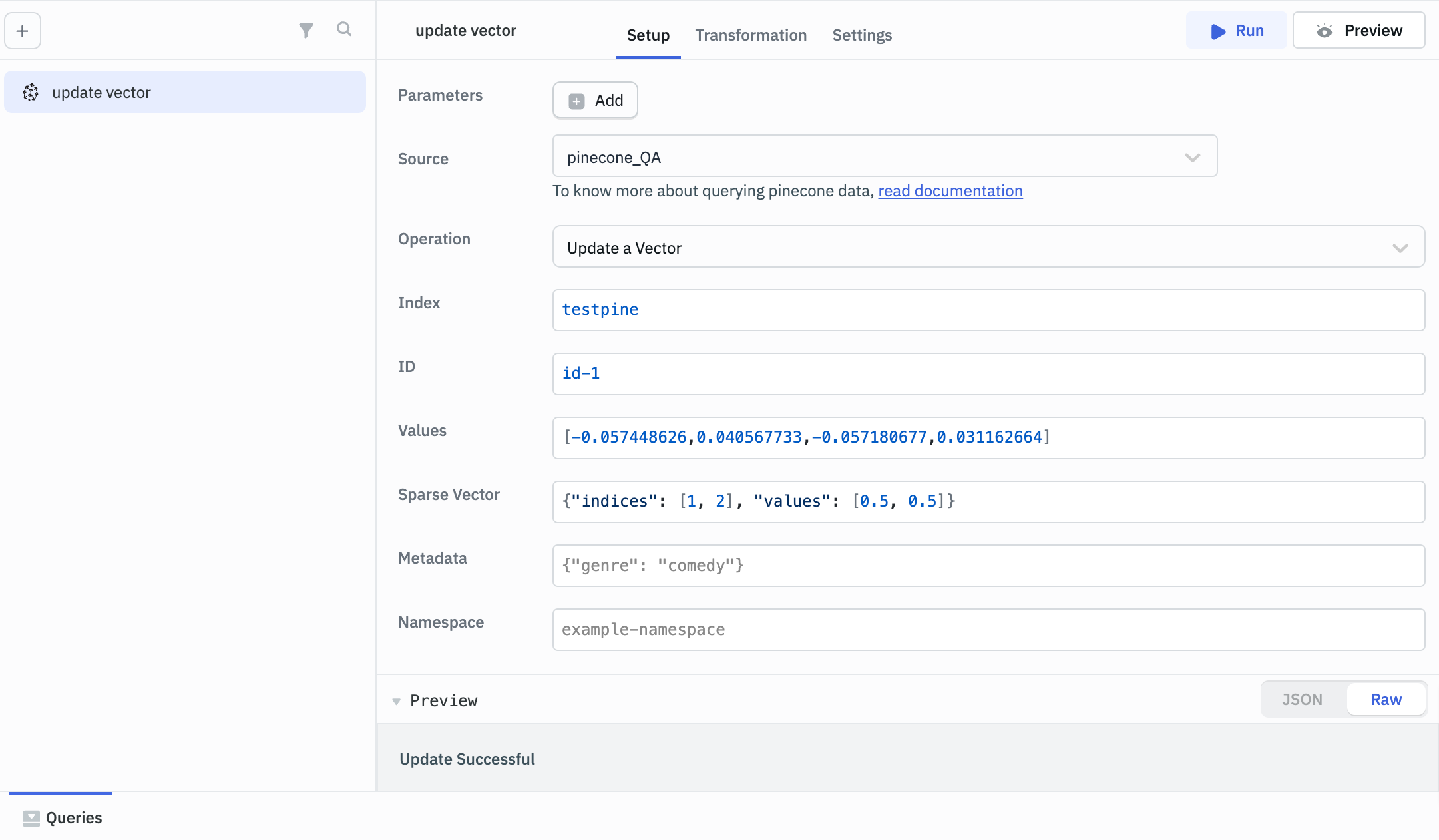Add a new parameter
Image resolution: width=1439 pixels, height=840 pixels.
[595, 101]
